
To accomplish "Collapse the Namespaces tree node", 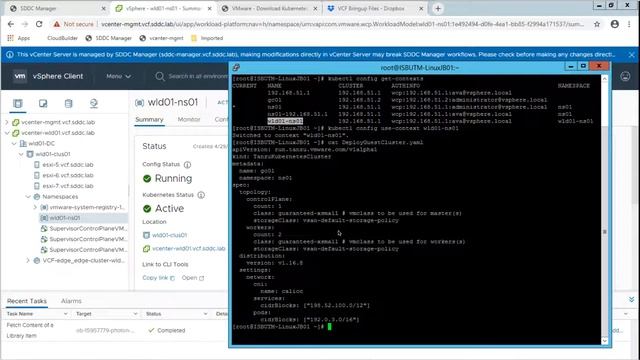I will point(28,197).
